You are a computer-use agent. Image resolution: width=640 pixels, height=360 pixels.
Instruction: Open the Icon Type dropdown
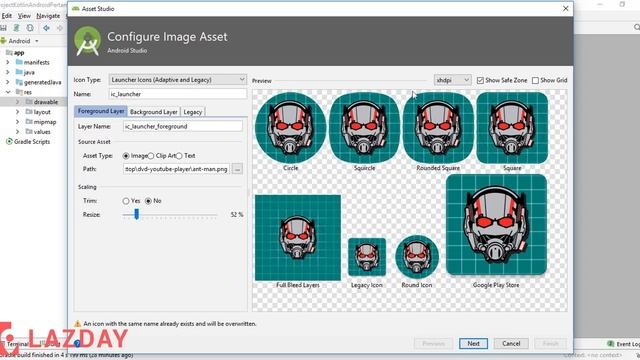(x=178, y=80)
